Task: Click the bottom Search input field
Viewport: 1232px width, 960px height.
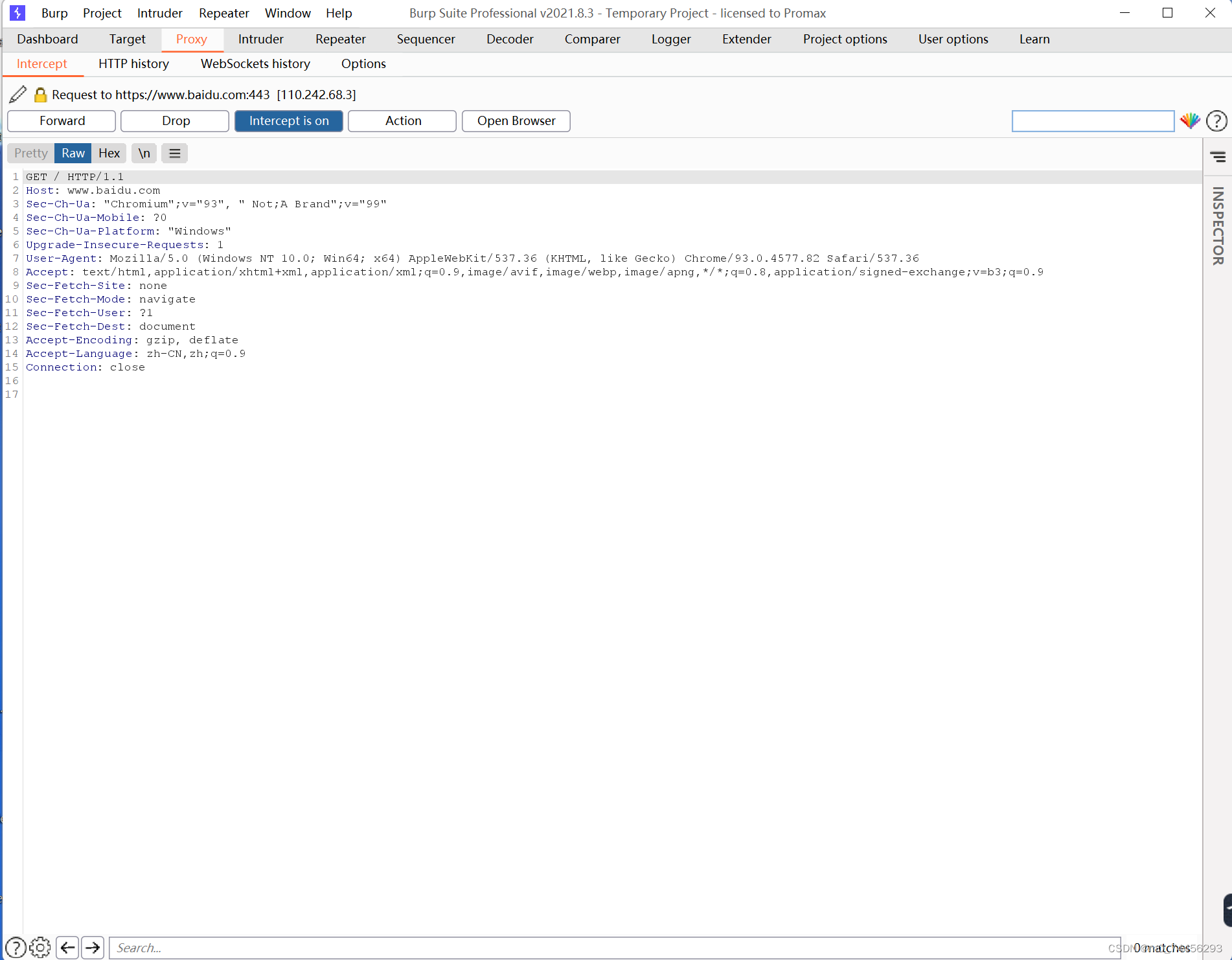Action: [x=615, y=948]
